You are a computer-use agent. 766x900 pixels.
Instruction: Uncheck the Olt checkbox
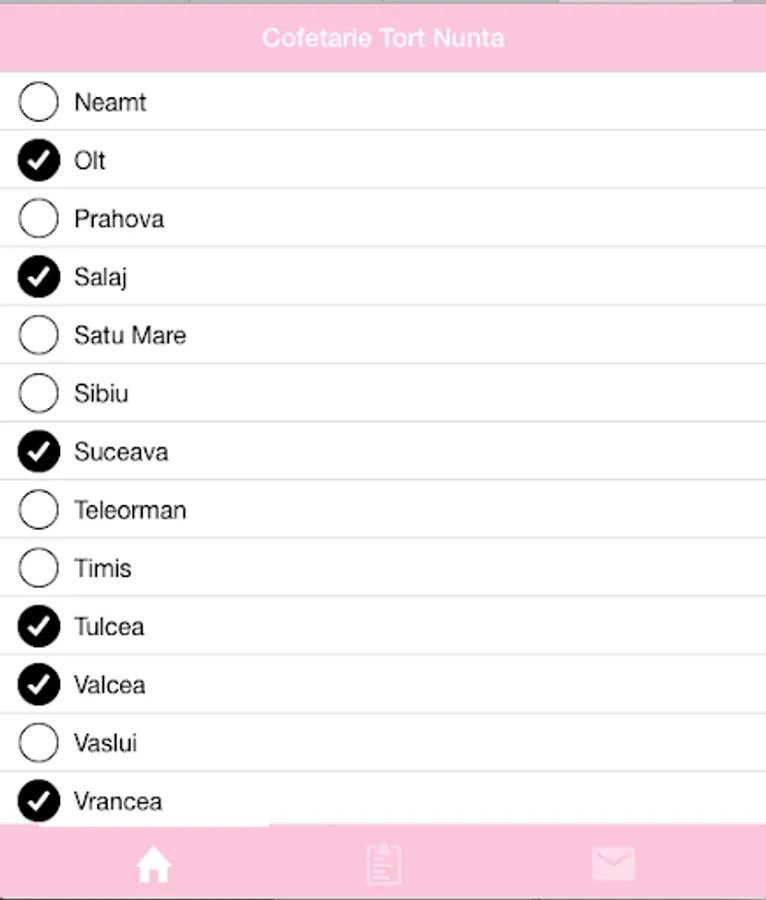pos(39,160)
